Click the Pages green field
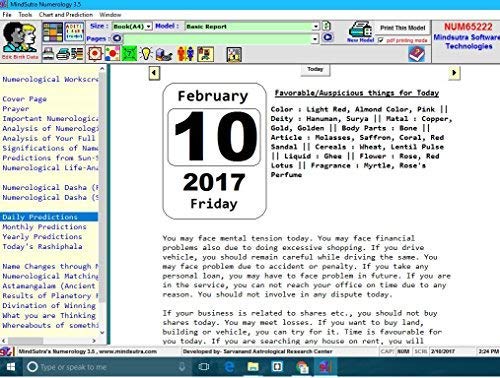This screenshot has width=500, height=378. point(217,39)
